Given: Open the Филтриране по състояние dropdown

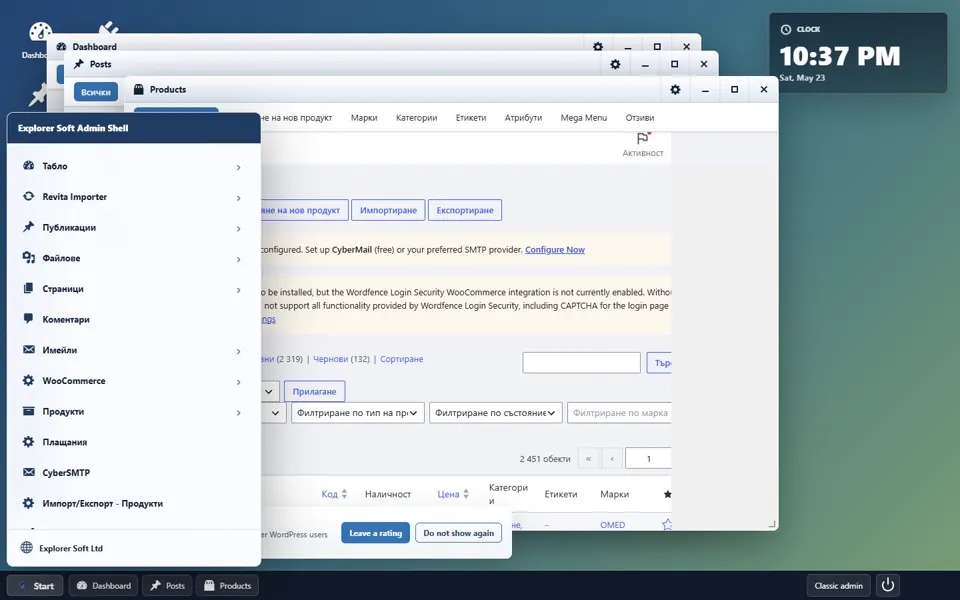Looking at the screenshot, I should (495, 413).
